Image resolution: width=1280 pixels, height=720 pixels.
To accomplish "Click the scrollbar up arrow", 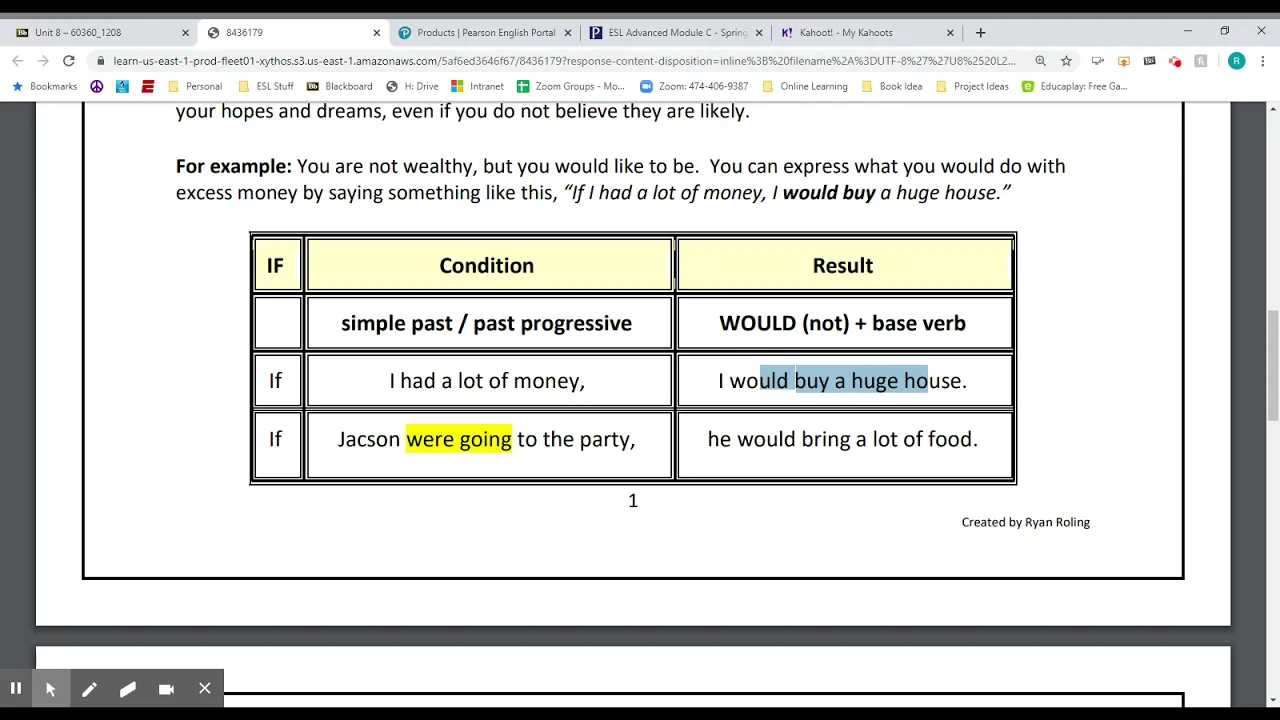I will [x=1272, y=108].
